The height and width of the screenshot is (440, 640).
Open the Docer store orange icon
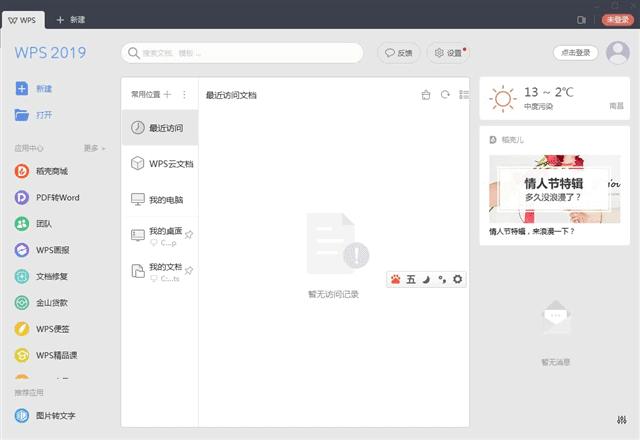tap(22, 171)
